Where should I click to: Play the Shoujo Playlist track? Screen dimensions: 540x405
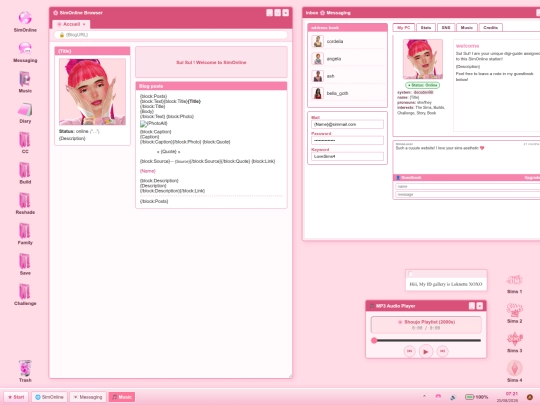tap(426, 352)
